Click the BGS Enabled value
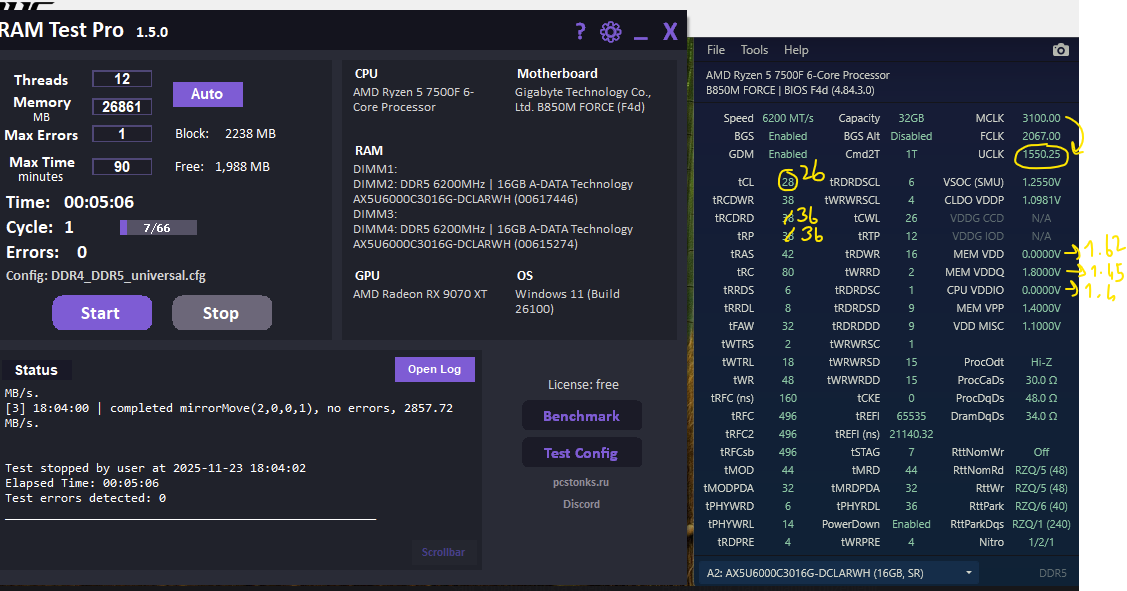The width and height of the screenshot is (1127, 591). [788, 136]
